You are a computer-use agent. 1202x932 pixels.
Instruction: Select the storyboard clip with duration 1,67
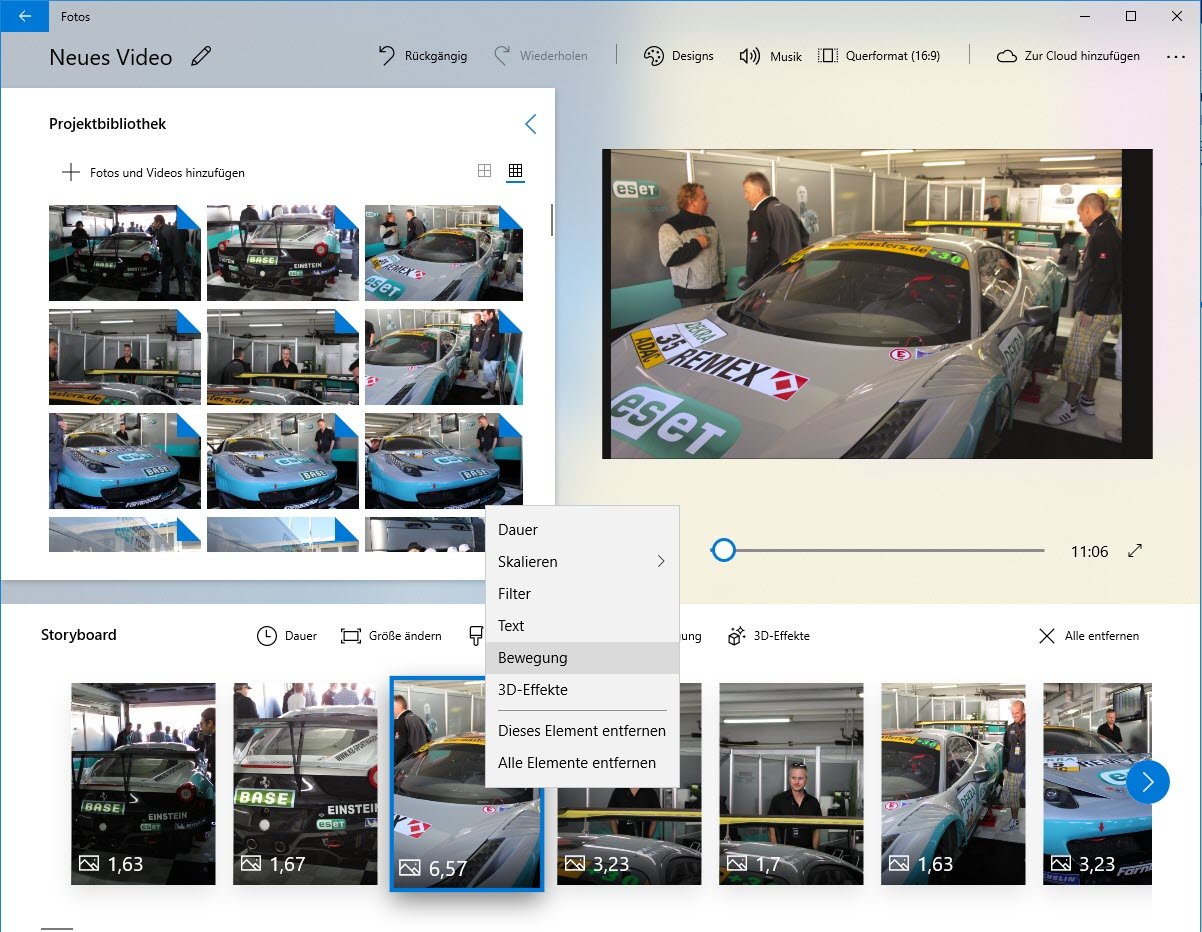click(305, 784)
